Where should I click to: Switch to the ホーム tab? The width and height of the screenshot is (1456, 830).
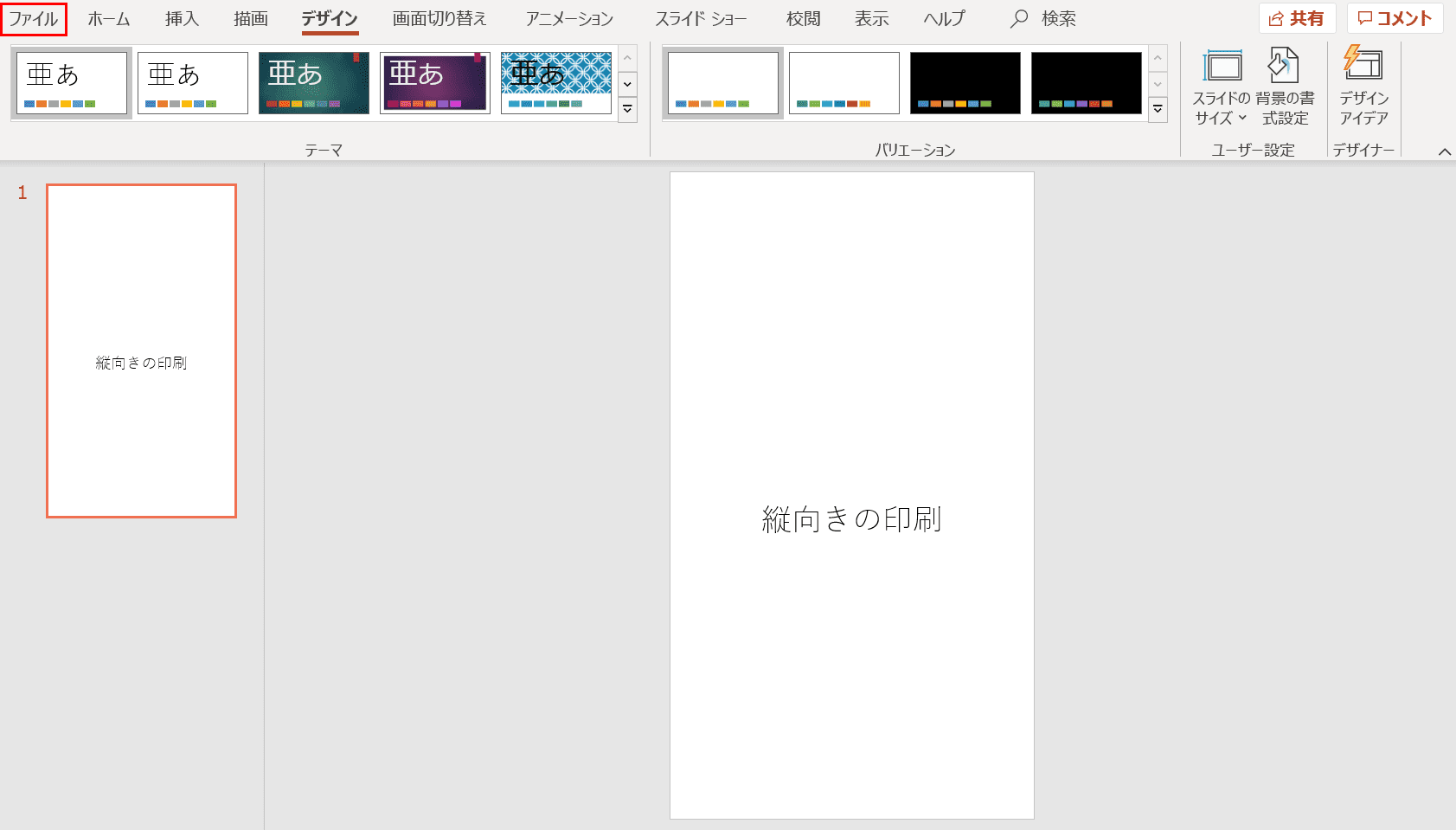(109, 18)
